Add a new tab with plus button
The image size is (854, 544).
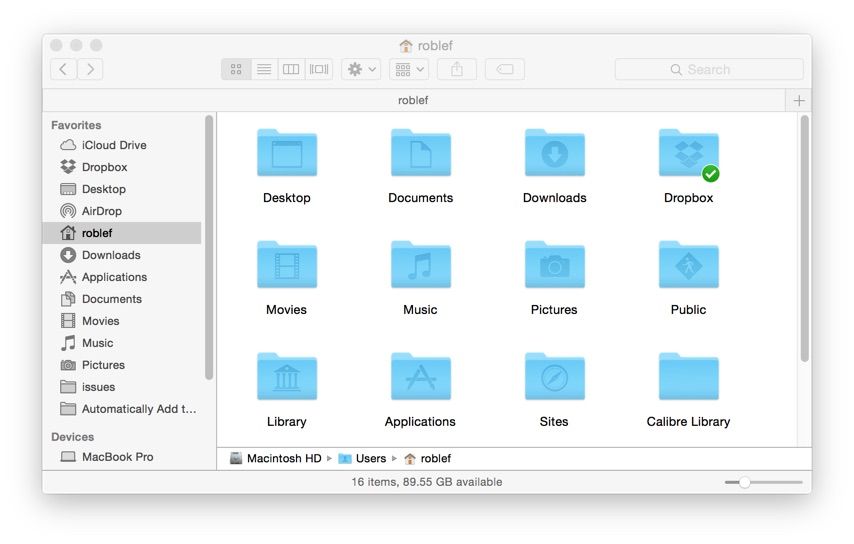coord(798,101)
